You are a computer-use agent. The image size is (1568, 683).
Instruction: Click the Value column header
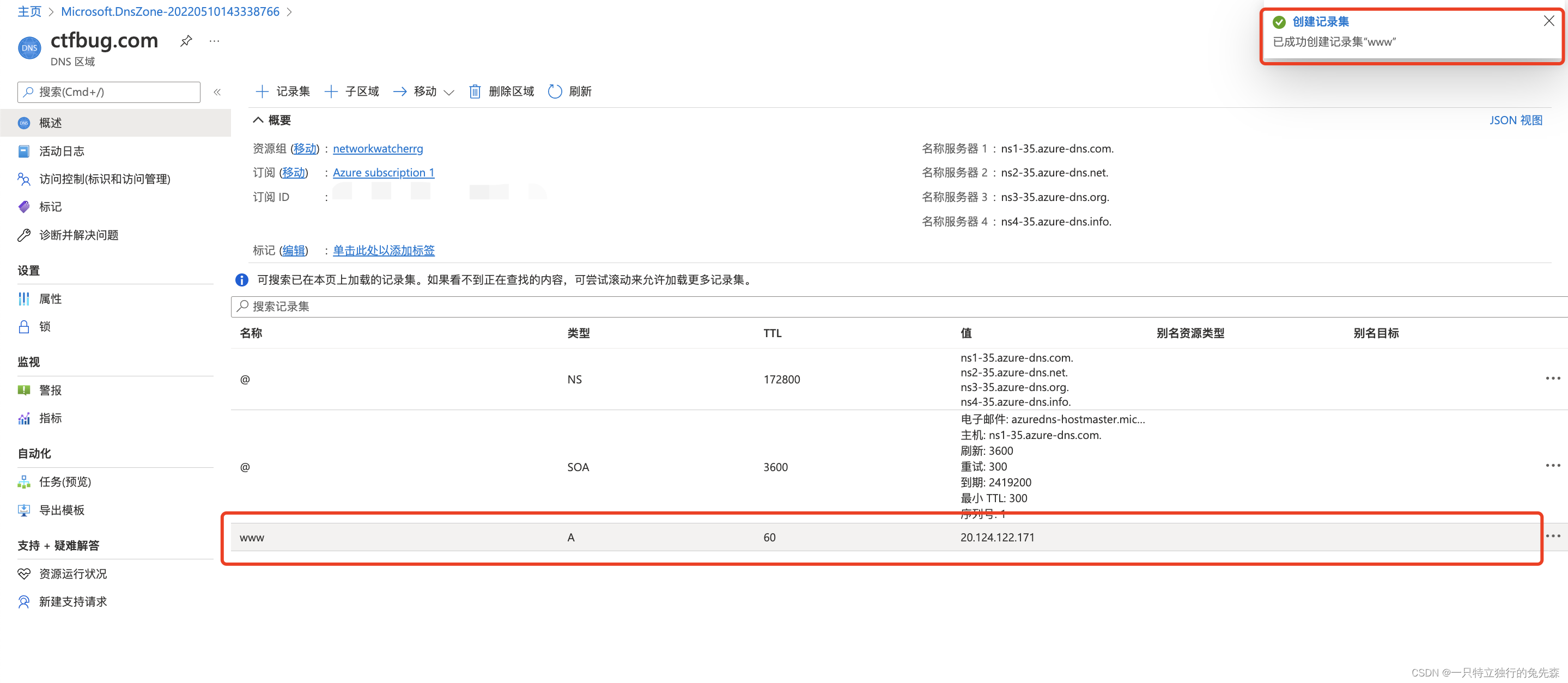(x=966, y=333)
